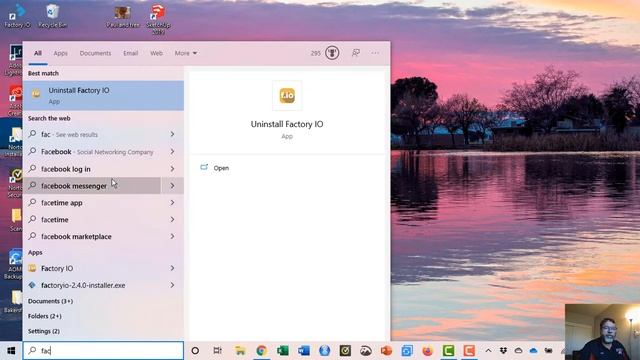Expand the 'facetime app' arrow
Screen dimensions: 640x360
(x=172, y=202)
